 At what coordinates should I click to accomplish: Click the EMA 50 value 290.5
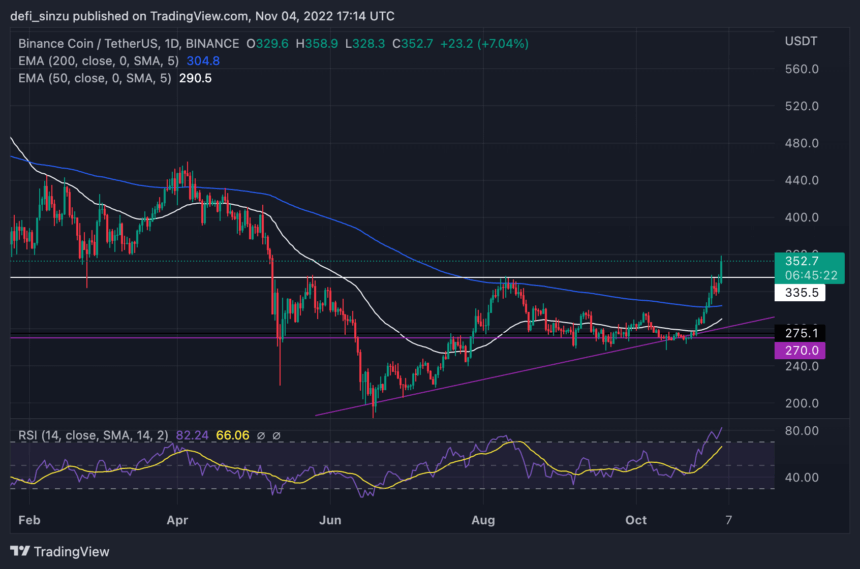pos(195,78)
